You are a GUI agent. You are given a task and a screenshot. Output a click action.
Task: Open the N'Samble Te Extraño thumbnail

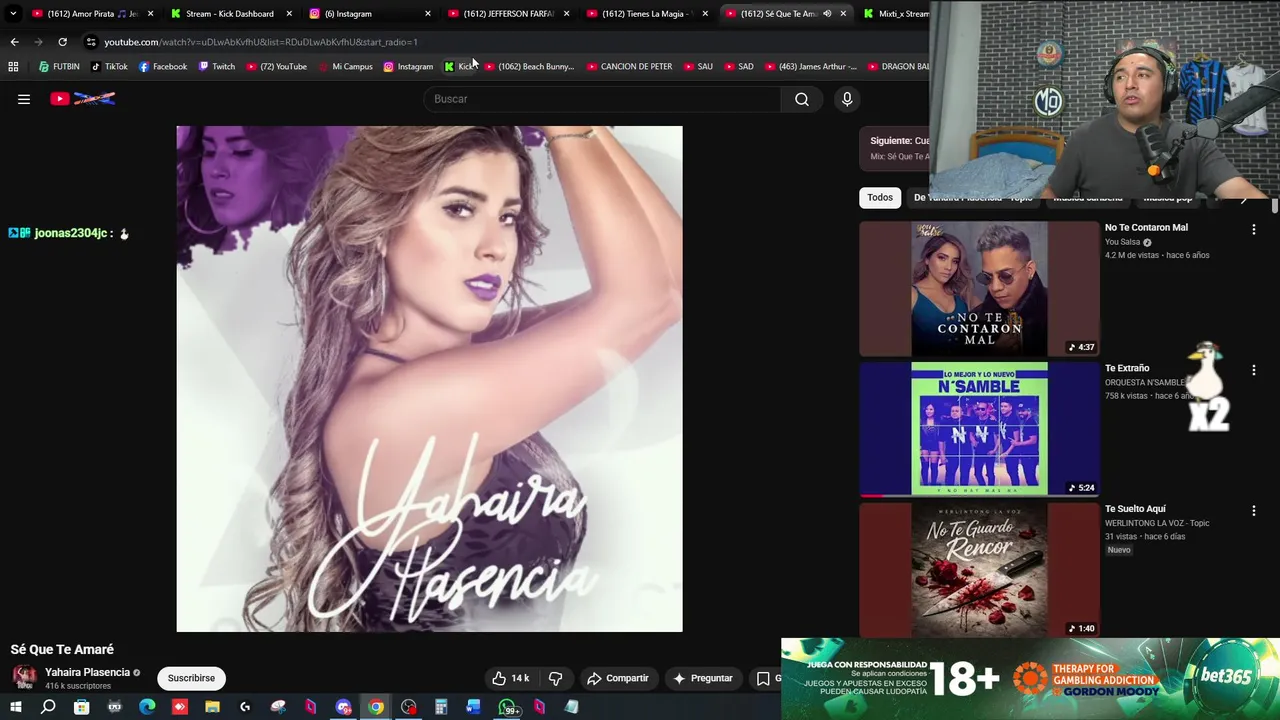tap(979, 430)
